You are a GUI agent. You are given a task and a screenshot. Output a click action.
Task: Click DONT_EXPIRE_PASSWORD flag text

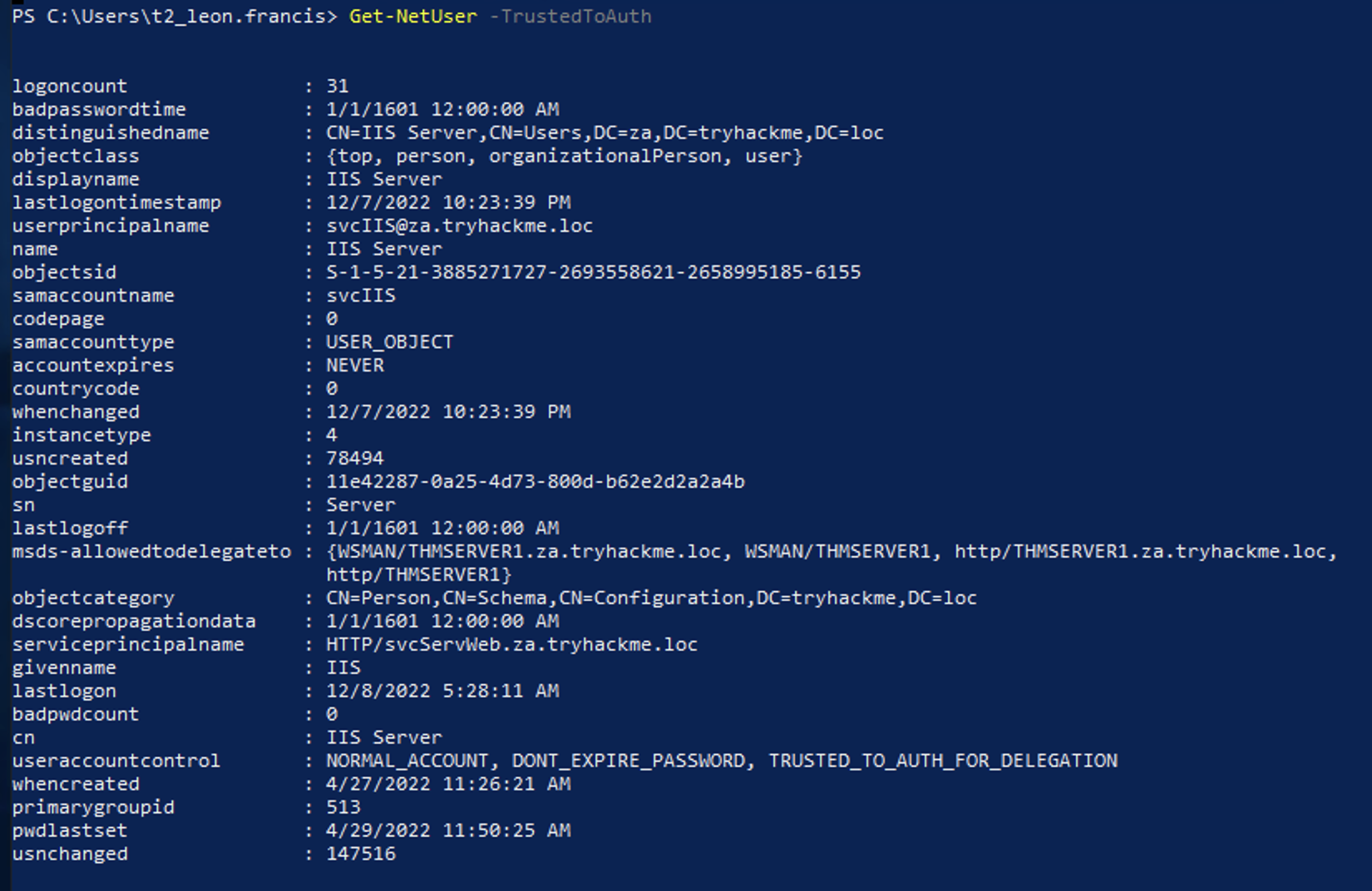629,761
